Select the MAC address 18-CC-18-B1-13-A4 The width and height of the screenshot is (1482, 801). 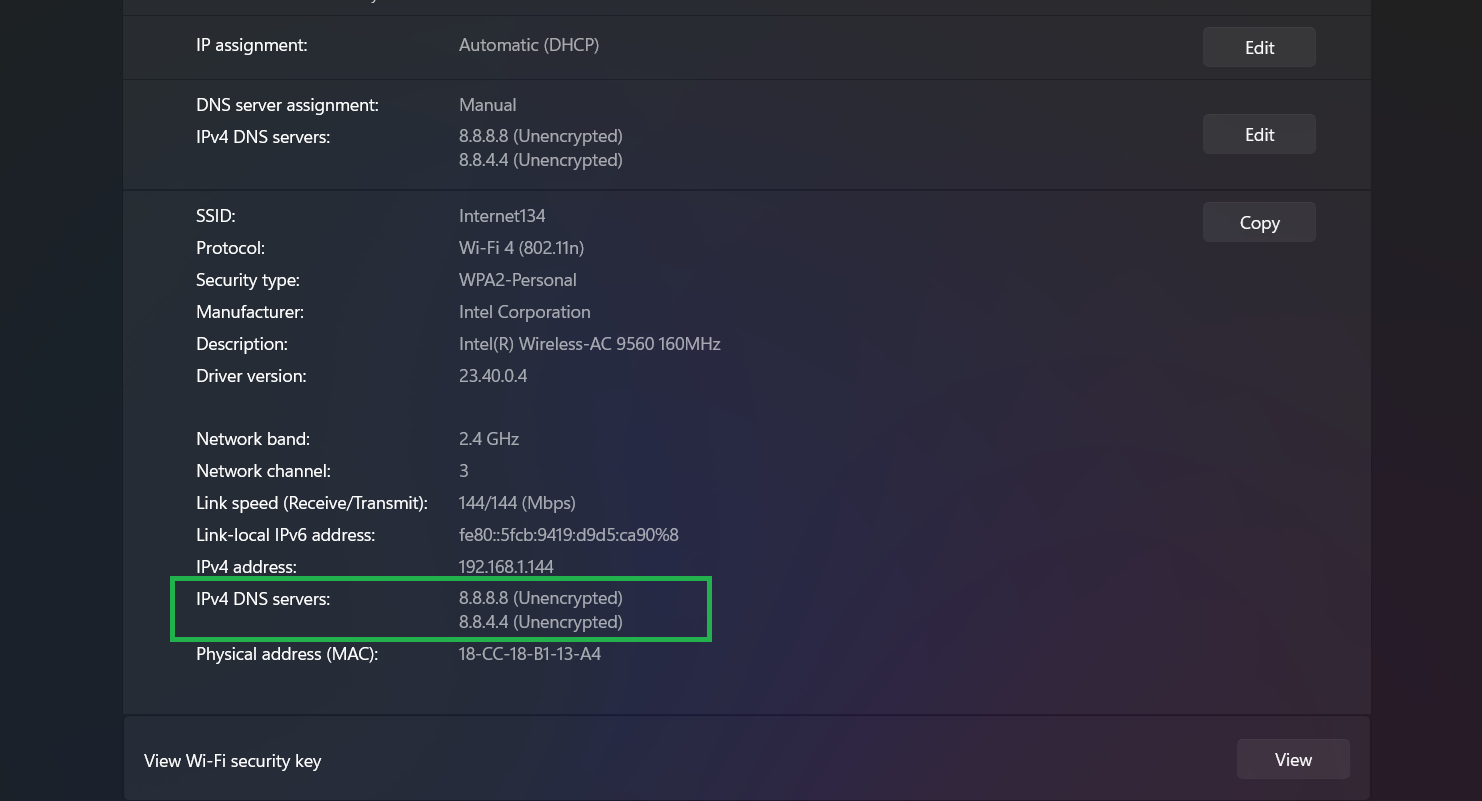click(x=530, y=654)
